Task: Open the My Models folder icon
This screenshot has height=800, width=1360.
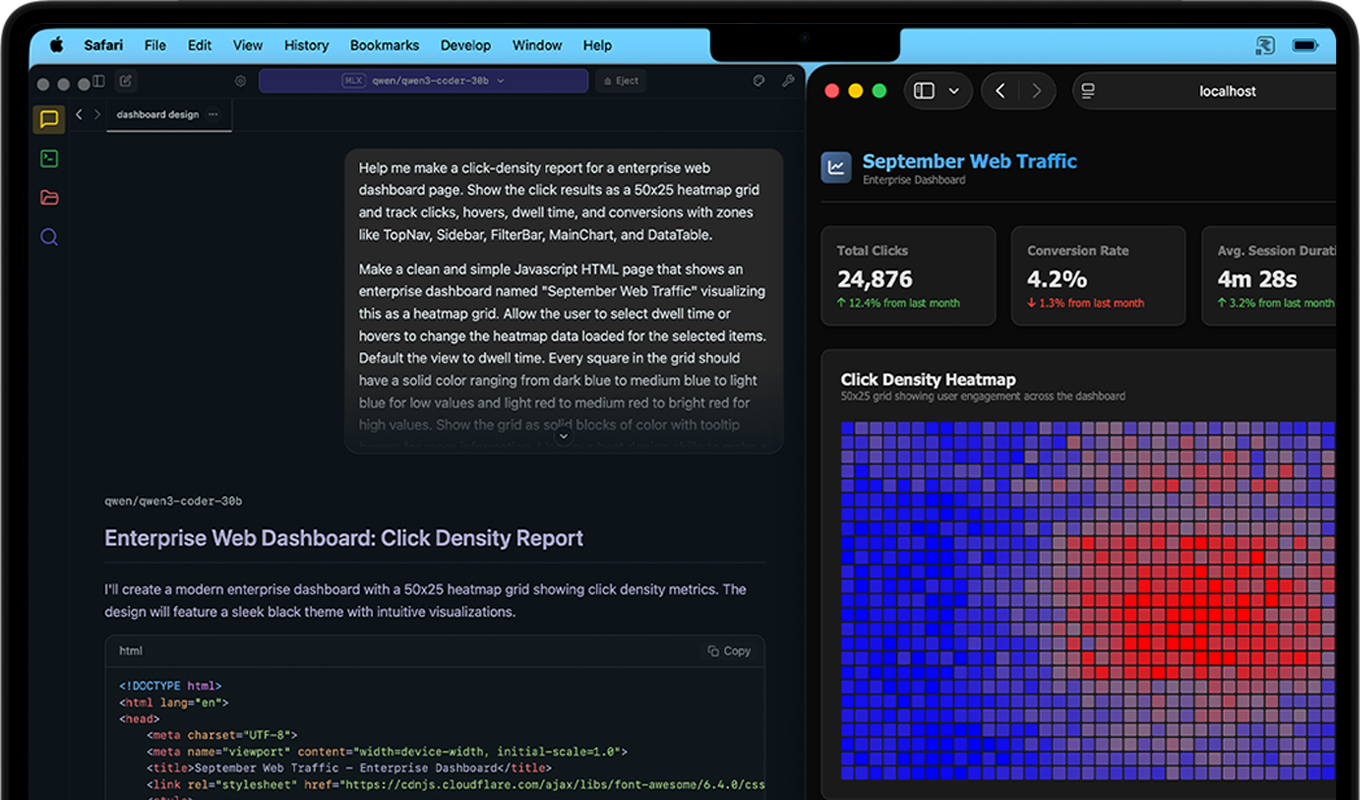Action: (48, 197)
